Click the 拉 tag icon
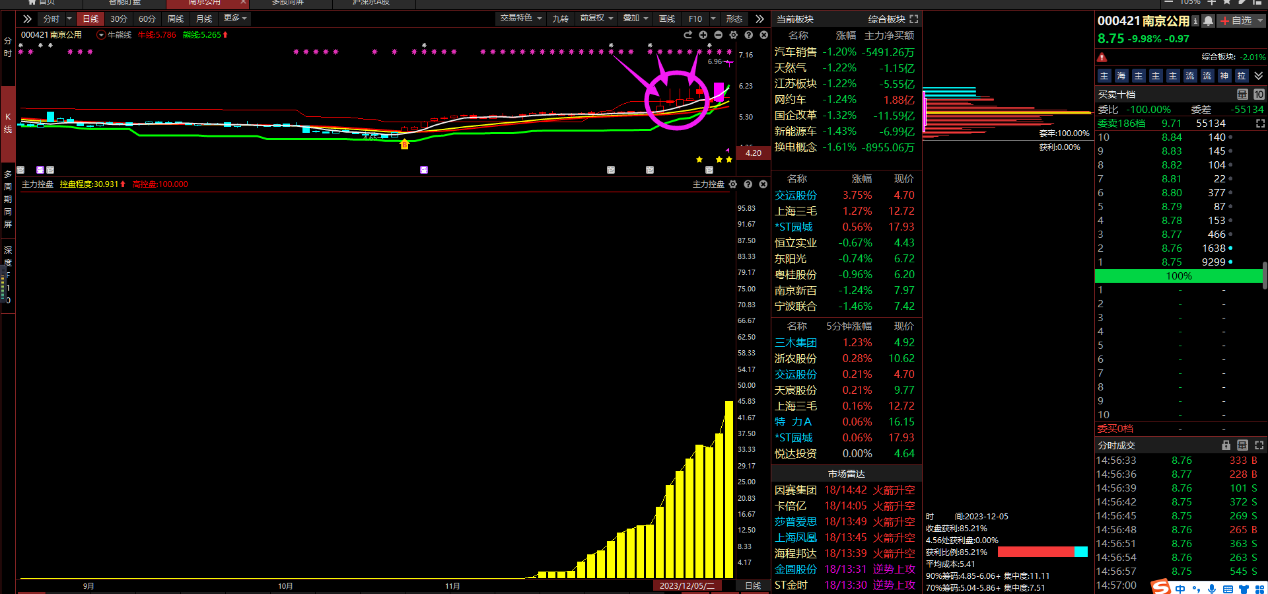1268x594 pixels. pyautogui.click(x=1241, y=75)
